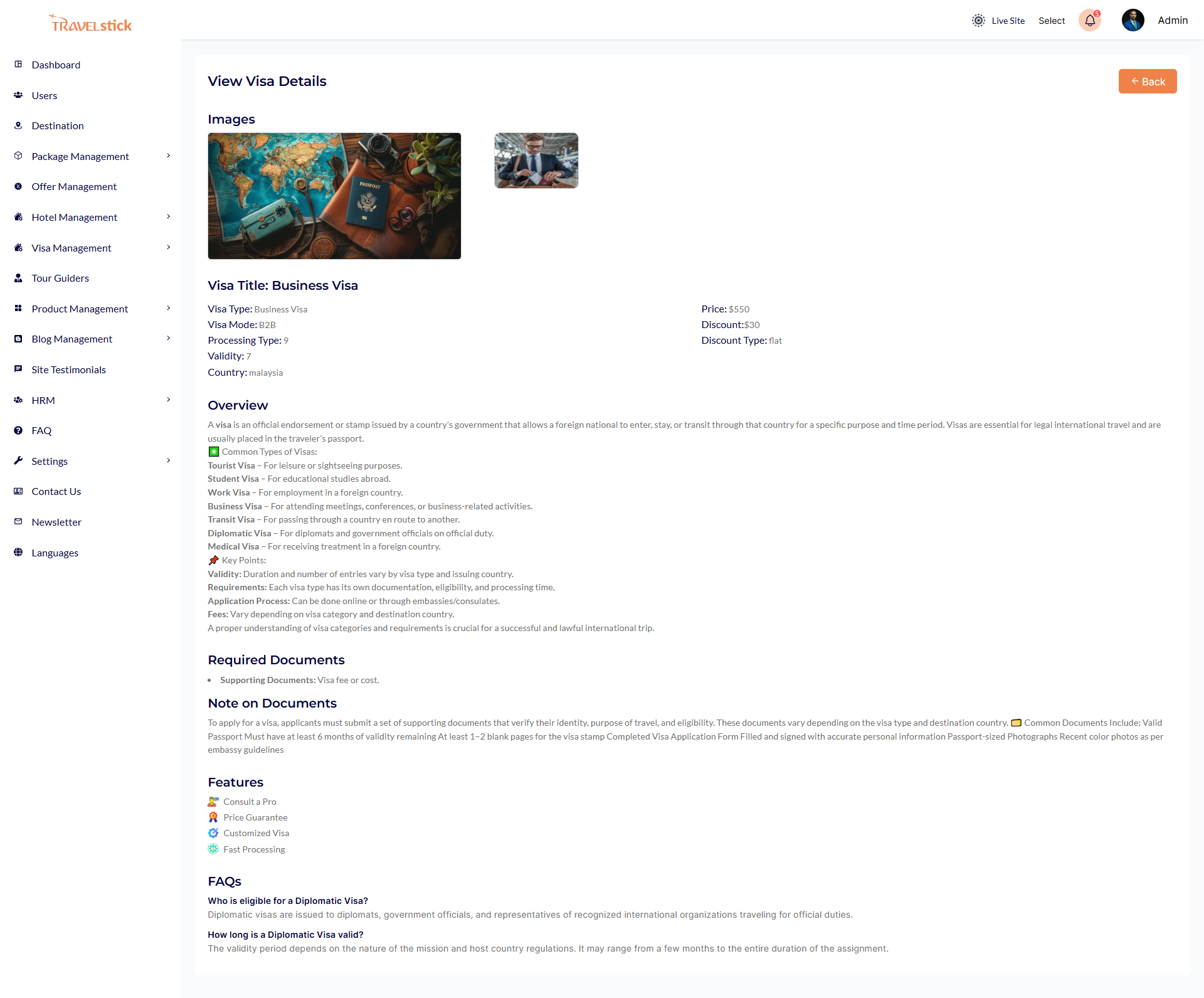Click the Hotel Management icon
The width and height of the screenshot is (1204, 998).
tap(18, 216)
